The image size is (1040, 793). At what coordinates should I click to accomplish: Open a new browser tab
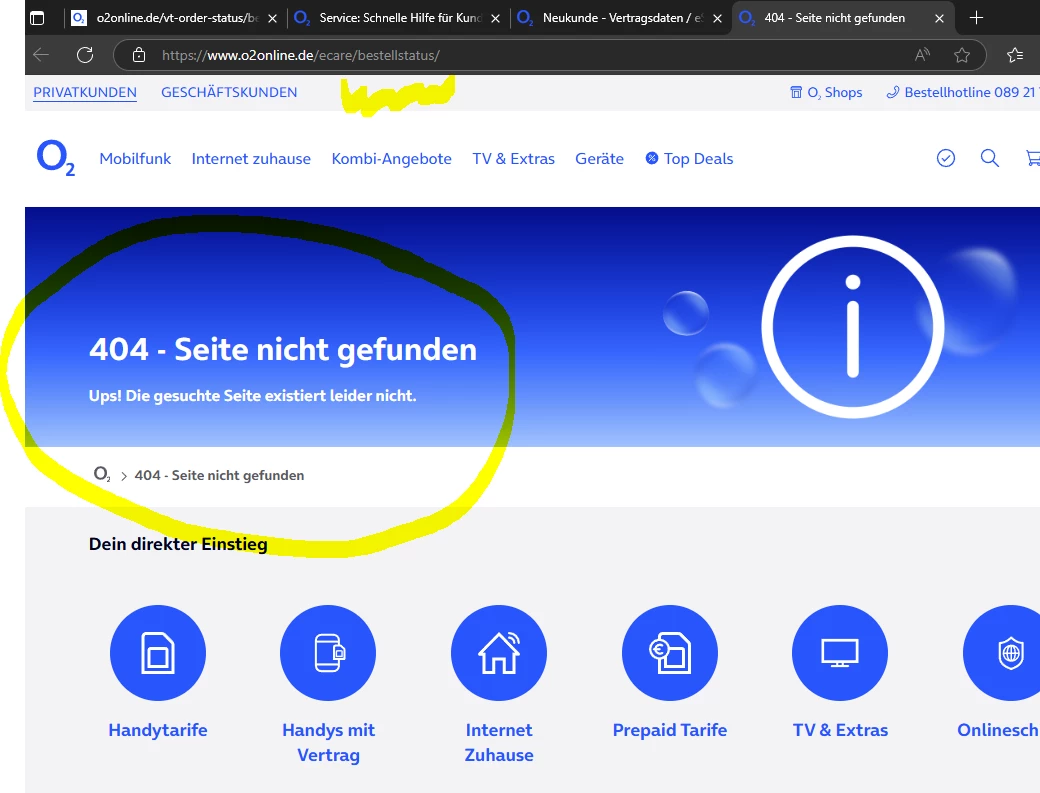(976, 18)
